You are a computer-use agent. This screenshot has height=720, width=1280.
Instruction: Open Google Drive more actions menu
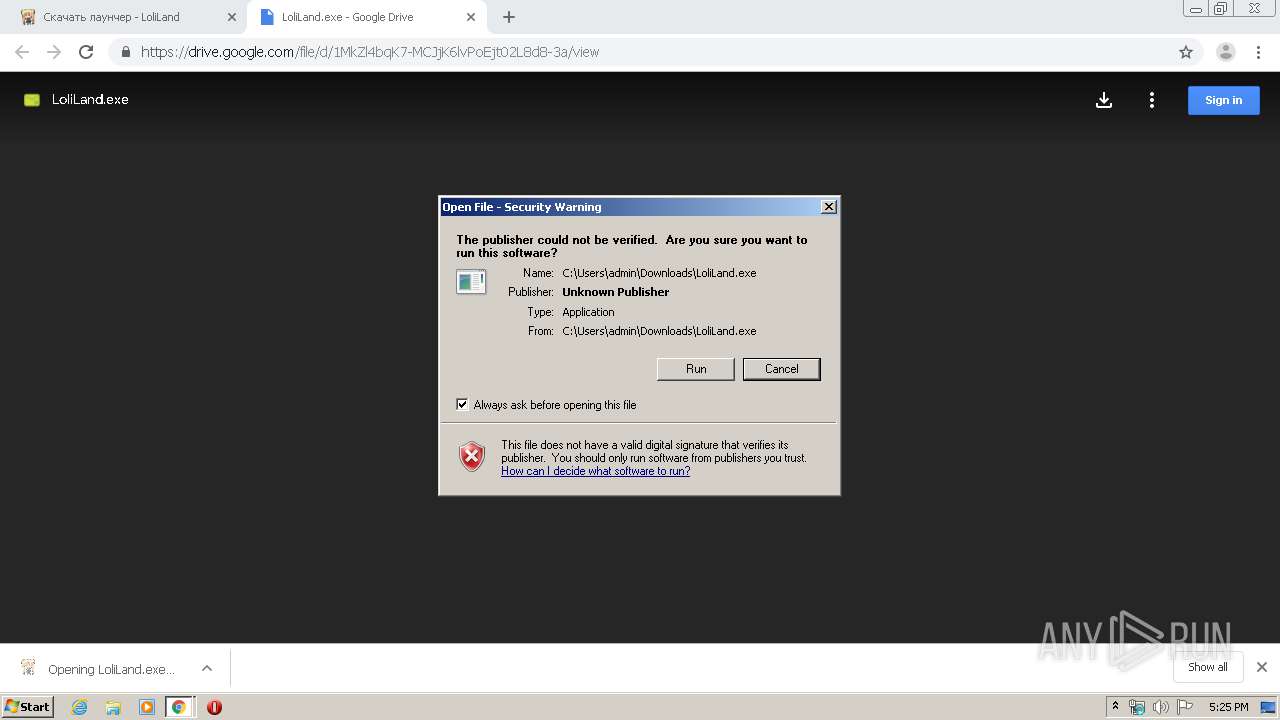[1152, 100]
